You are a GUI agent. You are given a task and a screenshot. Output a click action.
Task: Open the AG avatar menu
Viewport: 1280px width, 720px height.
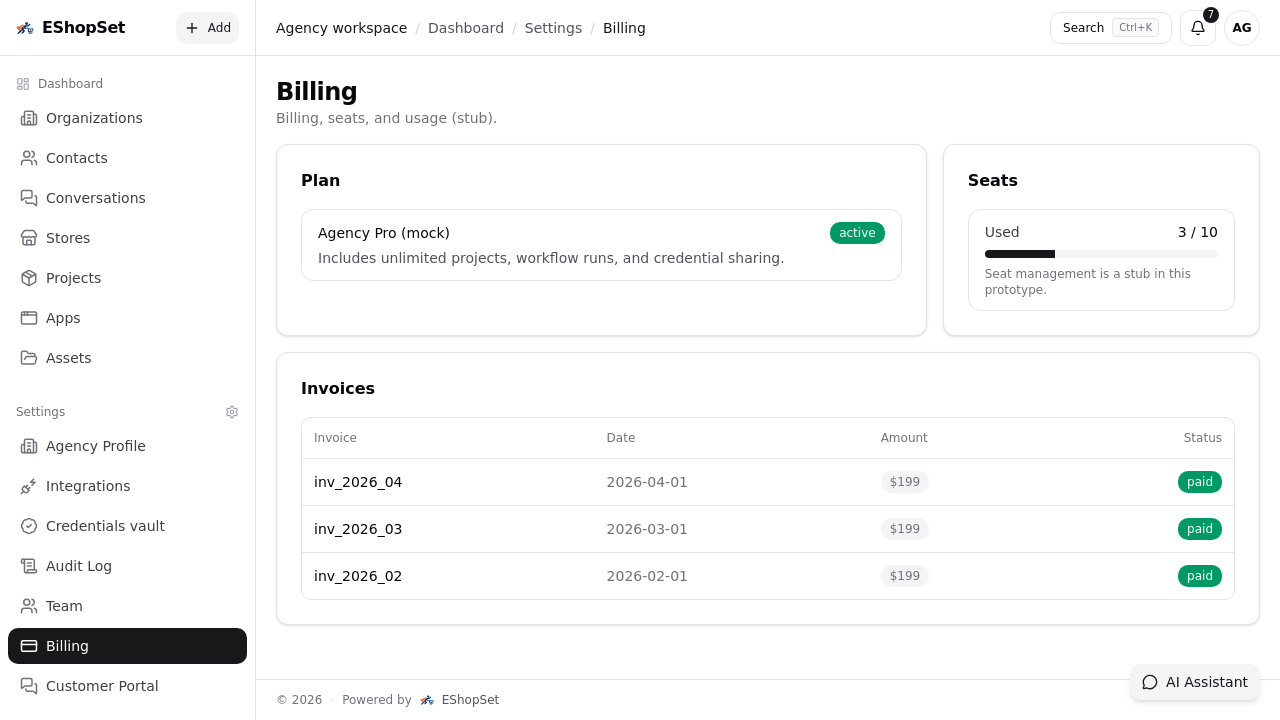coord(1241,28)
